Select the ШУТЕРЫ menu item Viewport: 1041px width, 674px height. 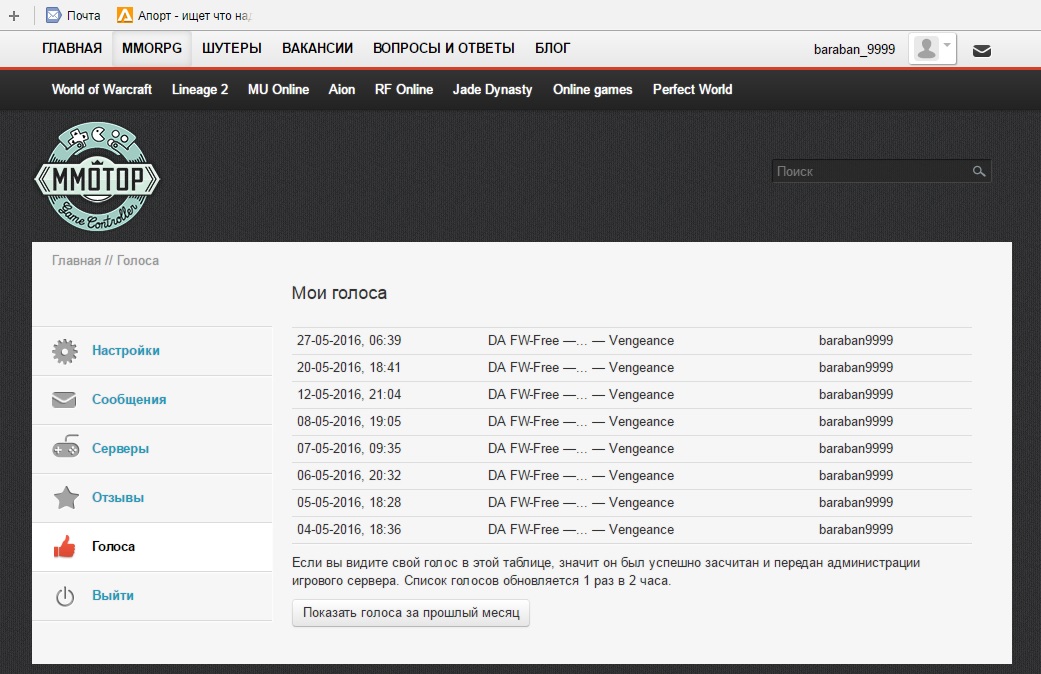[x=232, y=48]
